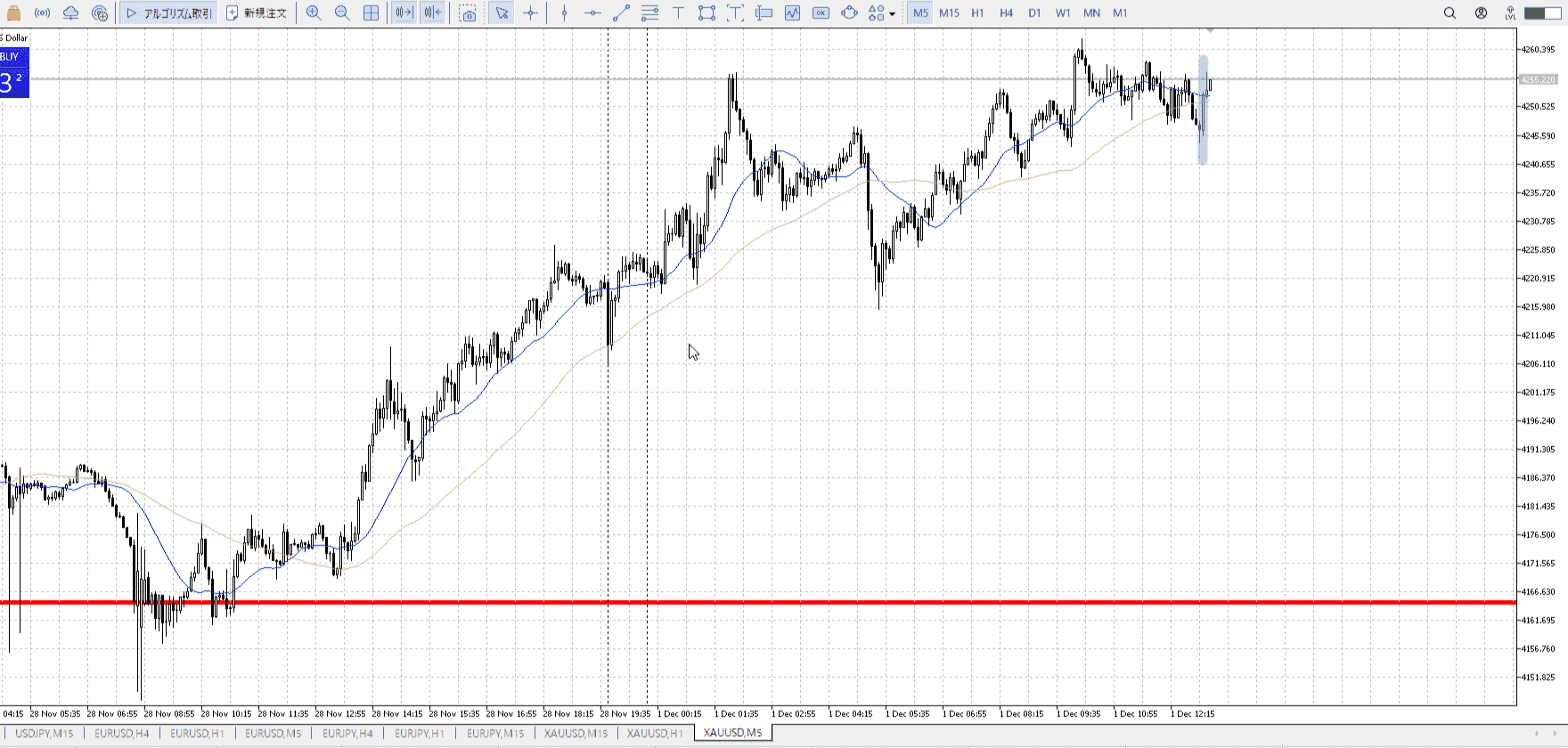Pick the trendline drawing tool
The height and width of the screenshot is (748, 1568).
pyautogui.click(x=622, y=13)
